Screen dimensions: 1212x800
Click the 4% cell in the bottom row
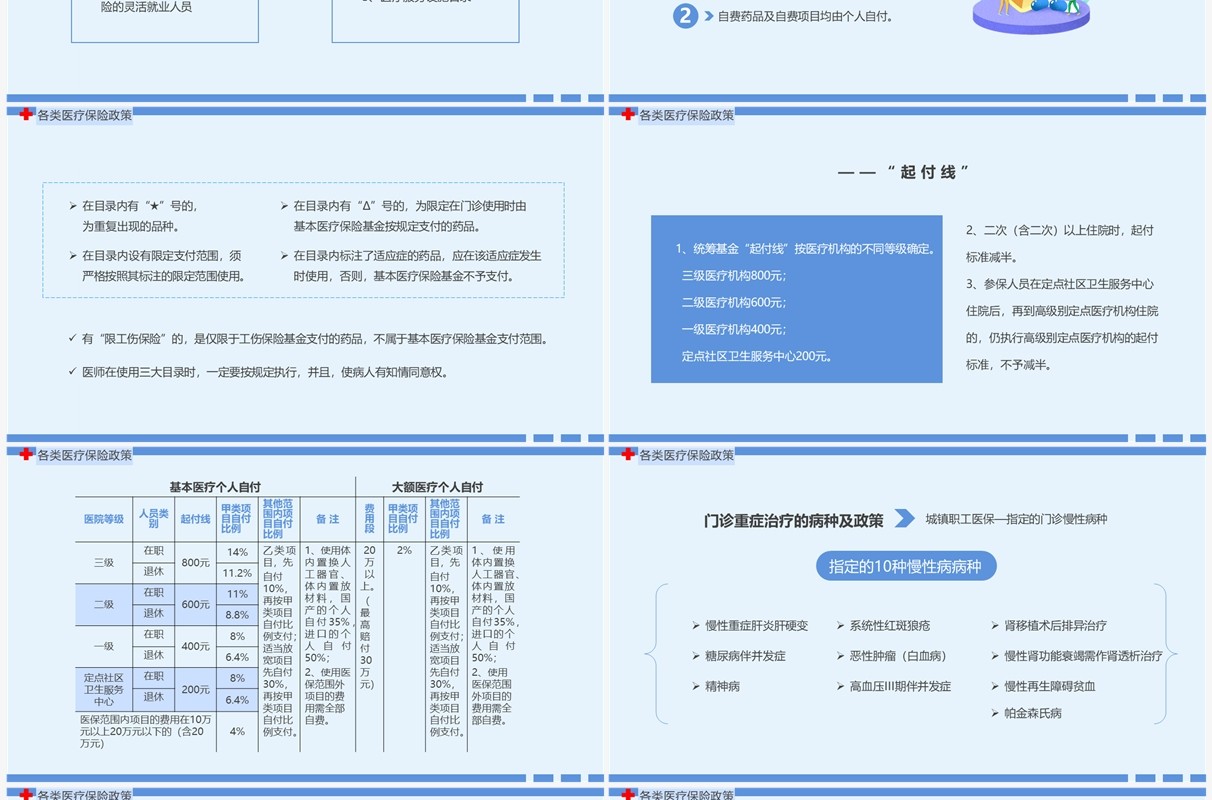pyautogui.click(x=237, y=731)
